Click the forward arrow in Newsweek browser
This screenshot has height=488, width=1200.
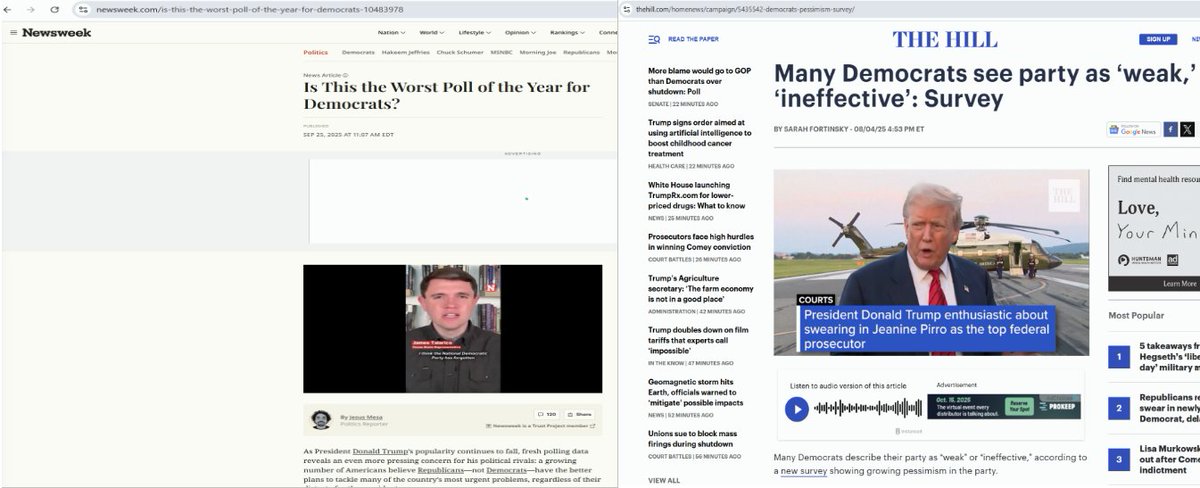click(32, 9)
